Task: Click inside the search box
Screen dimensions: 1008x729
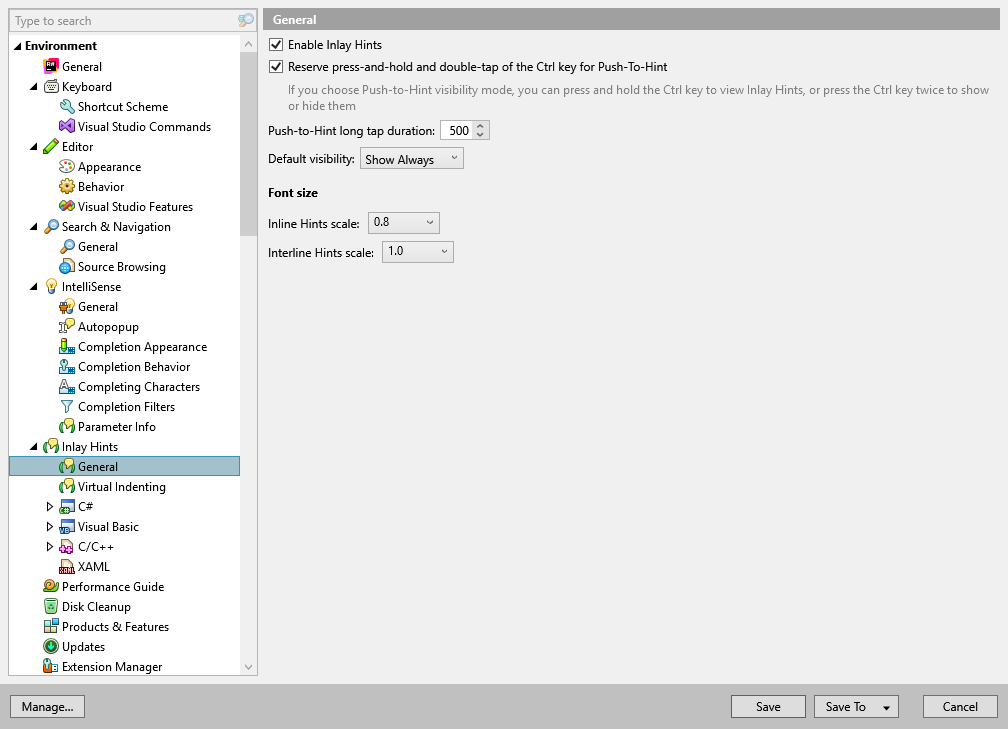Action: coord(120,20)
